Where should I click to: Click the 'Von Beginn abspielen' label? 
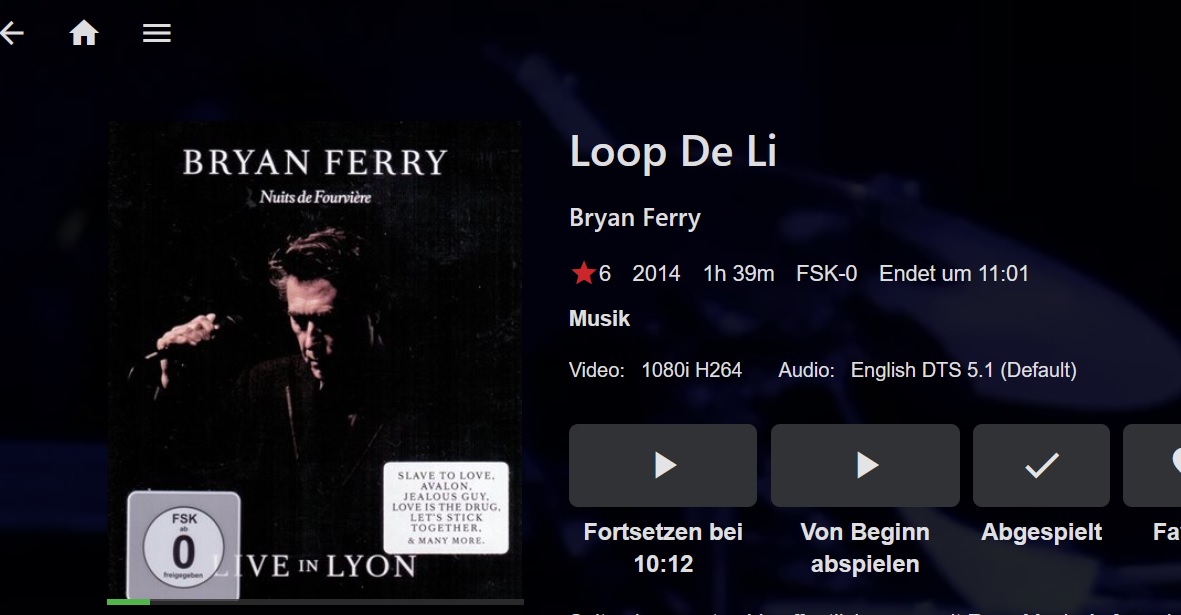tap(865, 548)
